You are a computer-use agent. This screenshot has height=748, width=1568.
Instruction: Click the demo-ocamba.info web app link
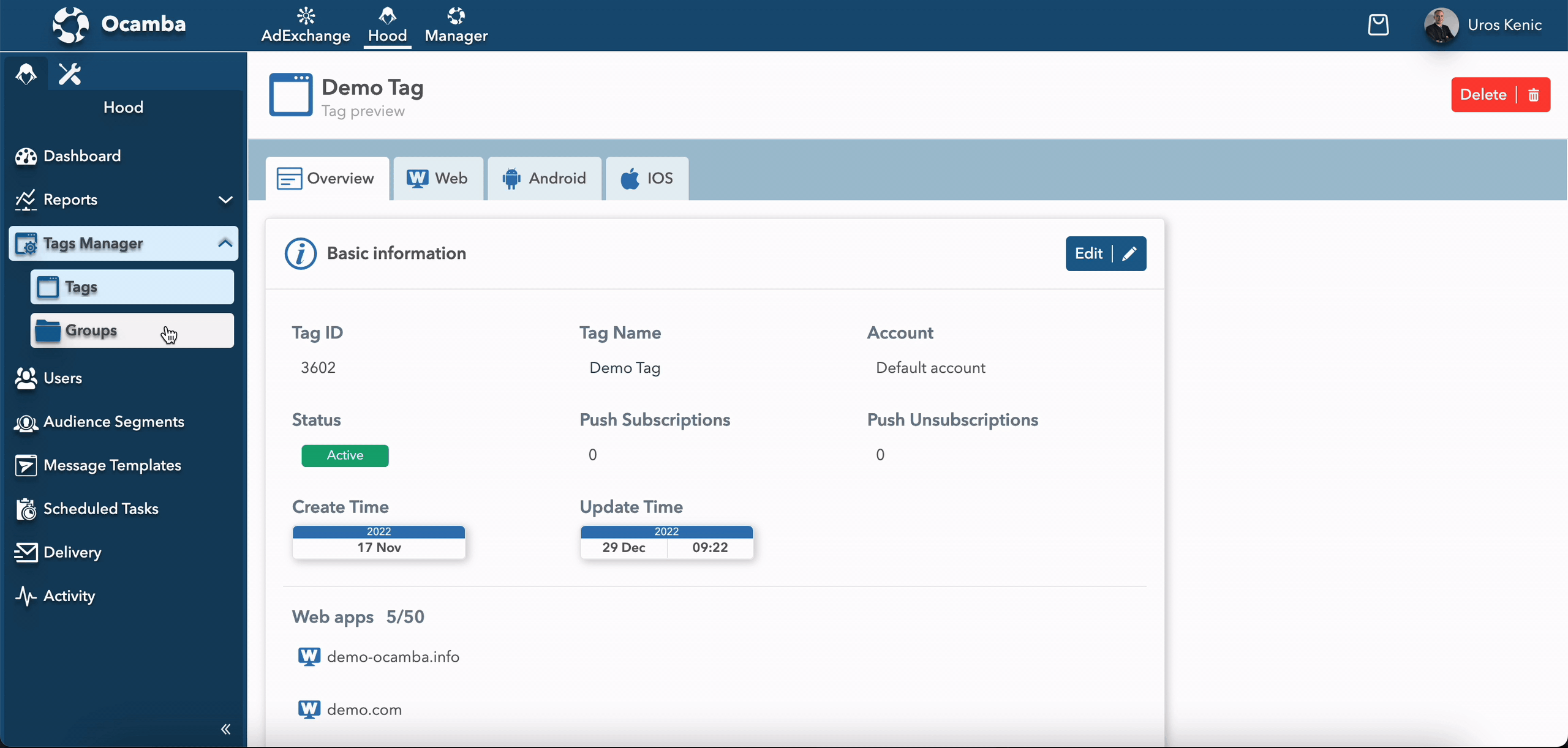pyautogui.click(x=393, y=657)
